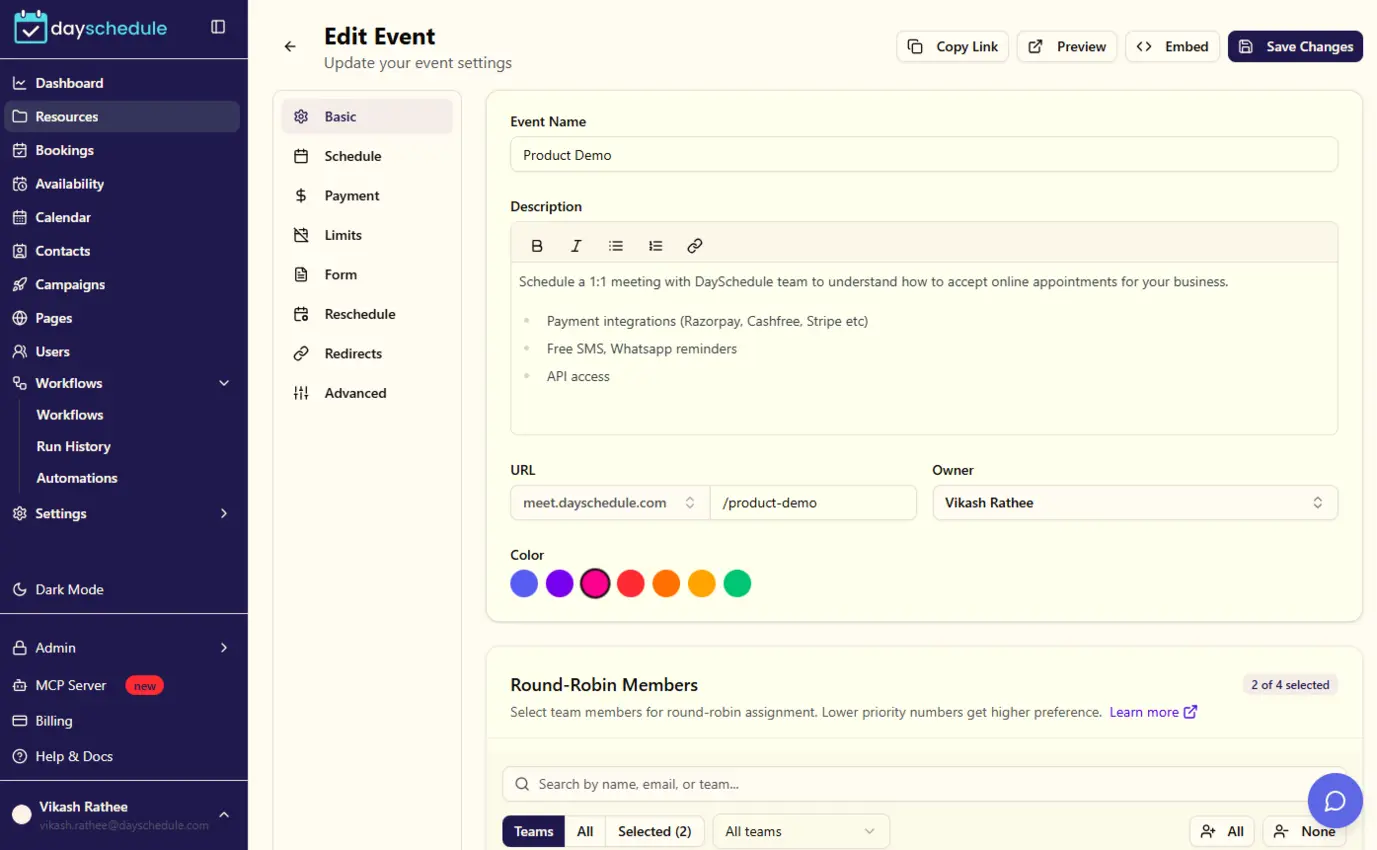Open the Learn more link
This screenshot has height=850, width=1377.
1153,712
